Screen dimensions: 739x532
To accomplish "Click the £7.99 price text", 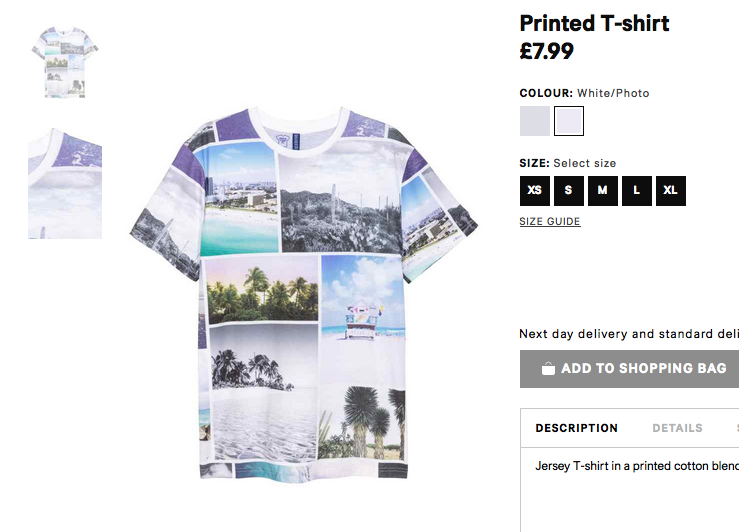I will coord(546,51).
